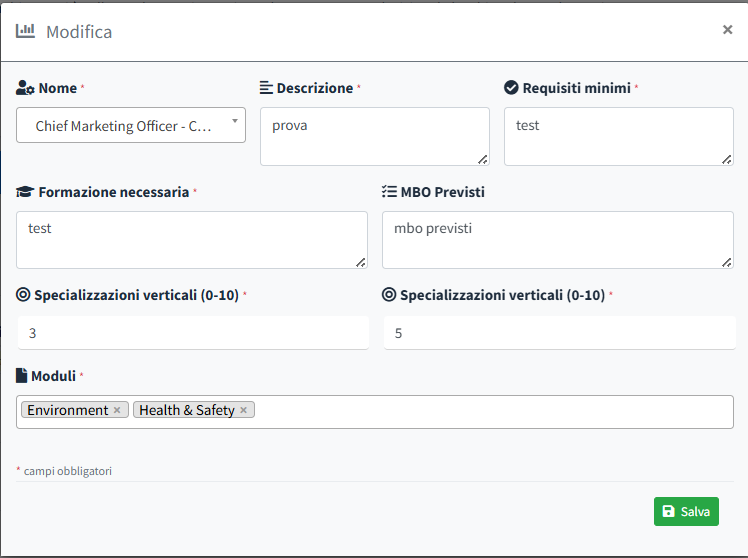Remove the Environment tag from Moduli
Image resolution: width=748 pixels, height=558 pixels.
117,410
